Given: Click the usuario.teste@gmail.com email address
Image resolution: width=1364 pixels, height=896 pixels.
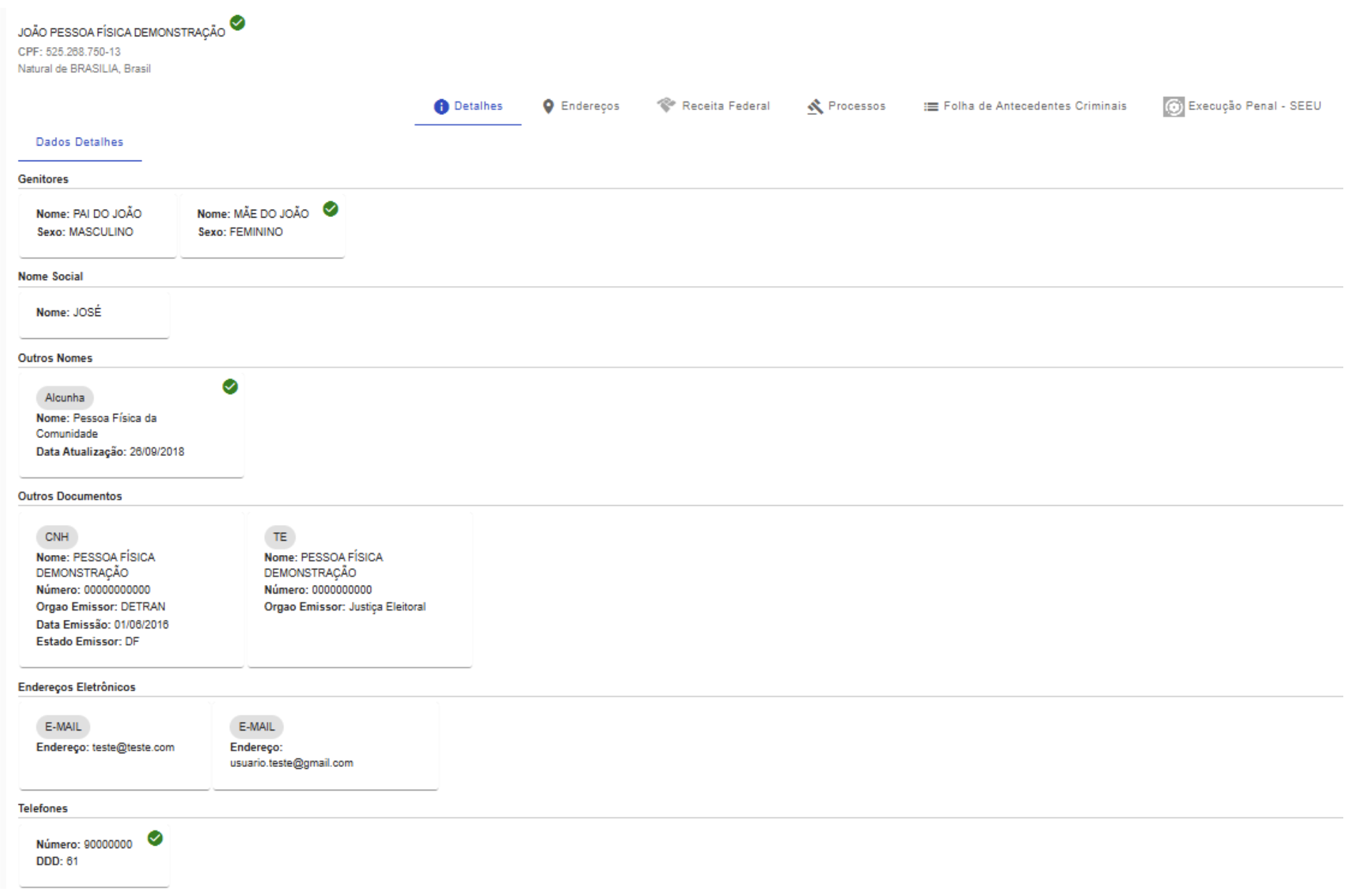Looking at the screenshot, I should pos(291,763).
